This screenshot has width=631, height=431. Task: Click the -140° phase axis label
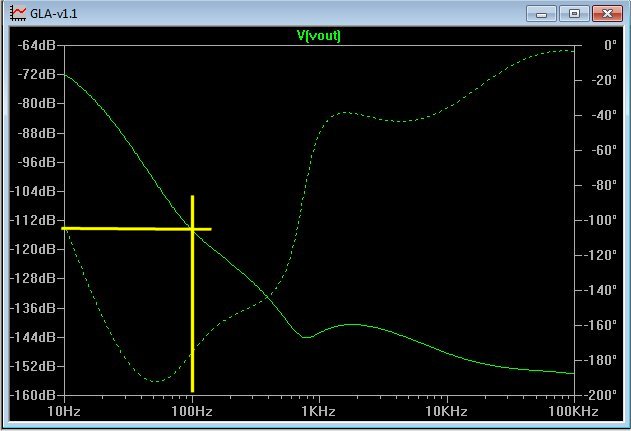pos(601,291)
